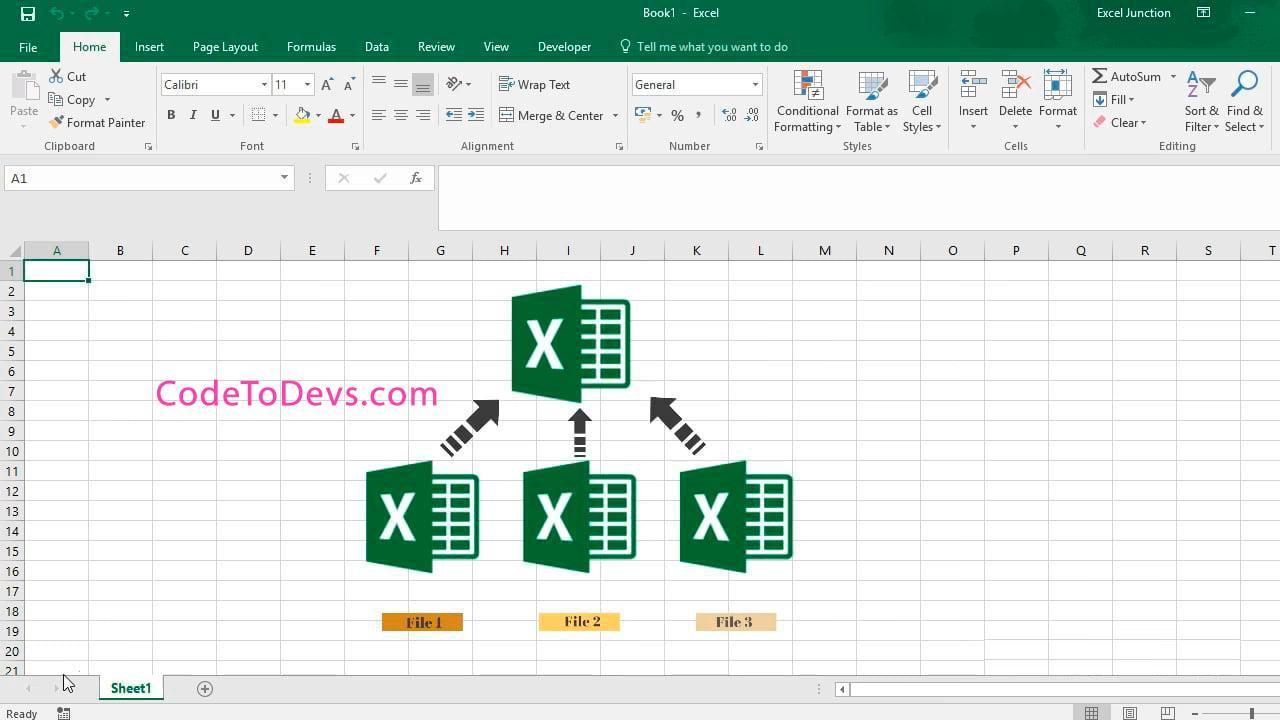This screenshot has width=1280, height=720.
Task: Click the Redo arrow in Quick Access toolbar
Action: tap(92, 14)
